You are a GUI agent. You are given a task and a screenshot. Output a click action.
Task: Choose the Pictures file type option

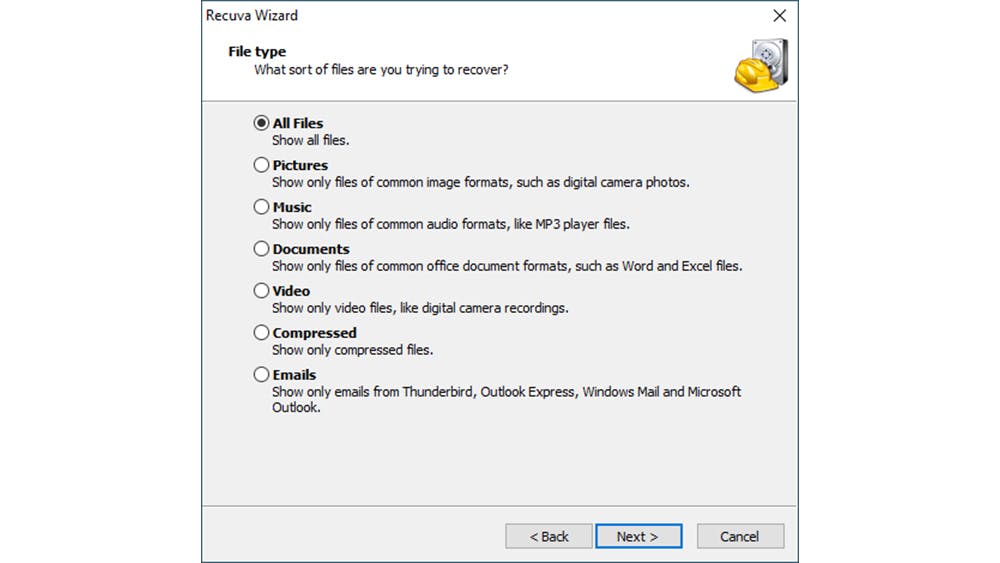point(262,165)
